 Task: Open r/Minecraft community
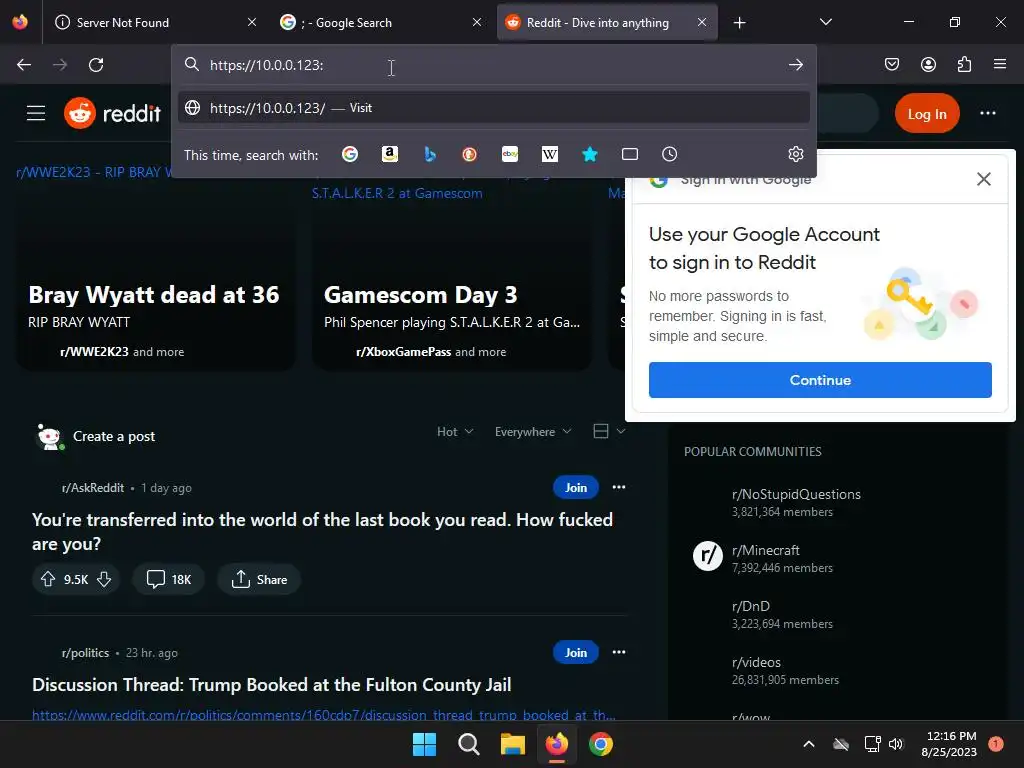(765, 551)
